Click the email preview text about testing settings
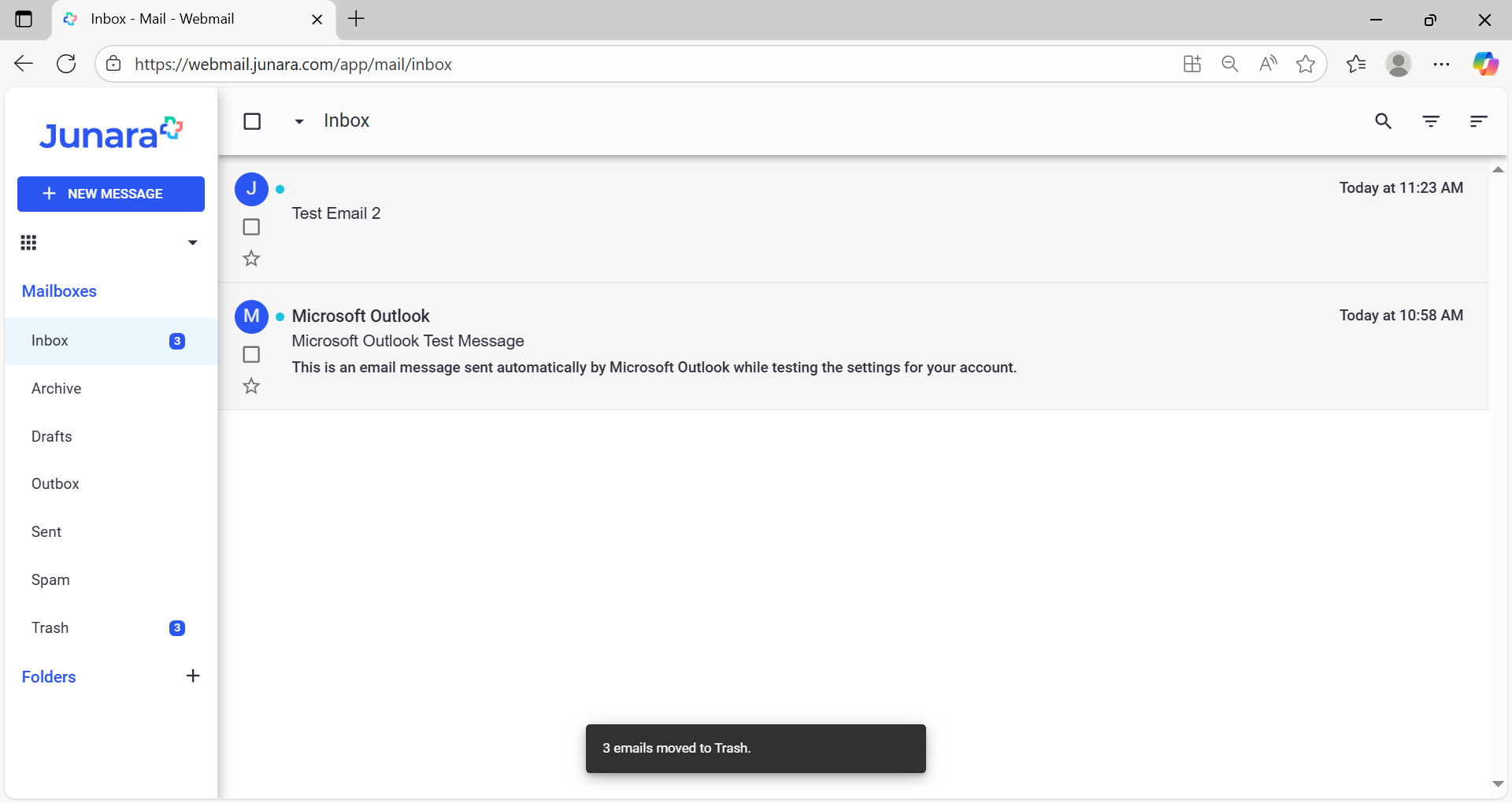This screenshot has width=1512, height=803. [x=654, y=368]
